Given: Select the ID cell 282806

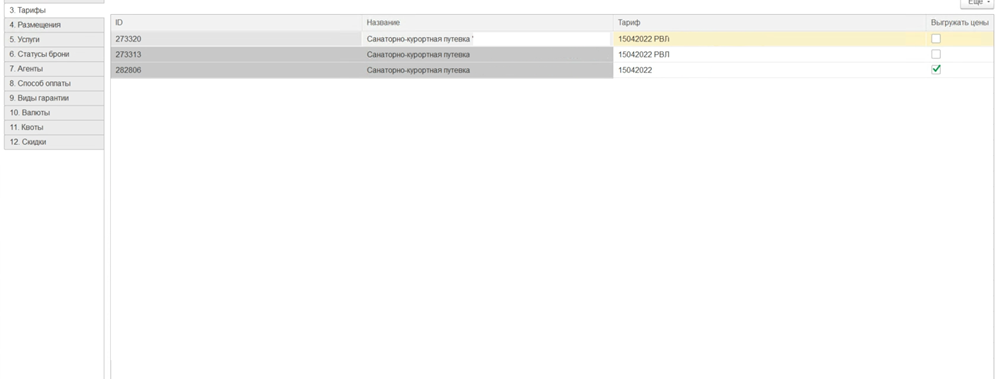Looking at the screenshot, I should tap(237, 70).
